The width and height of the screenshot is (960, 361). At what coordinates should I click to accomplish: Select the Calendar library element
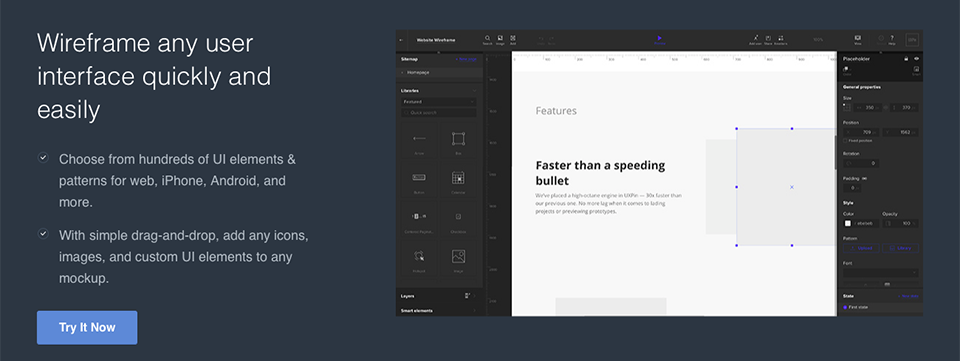(x=458, y=180)
